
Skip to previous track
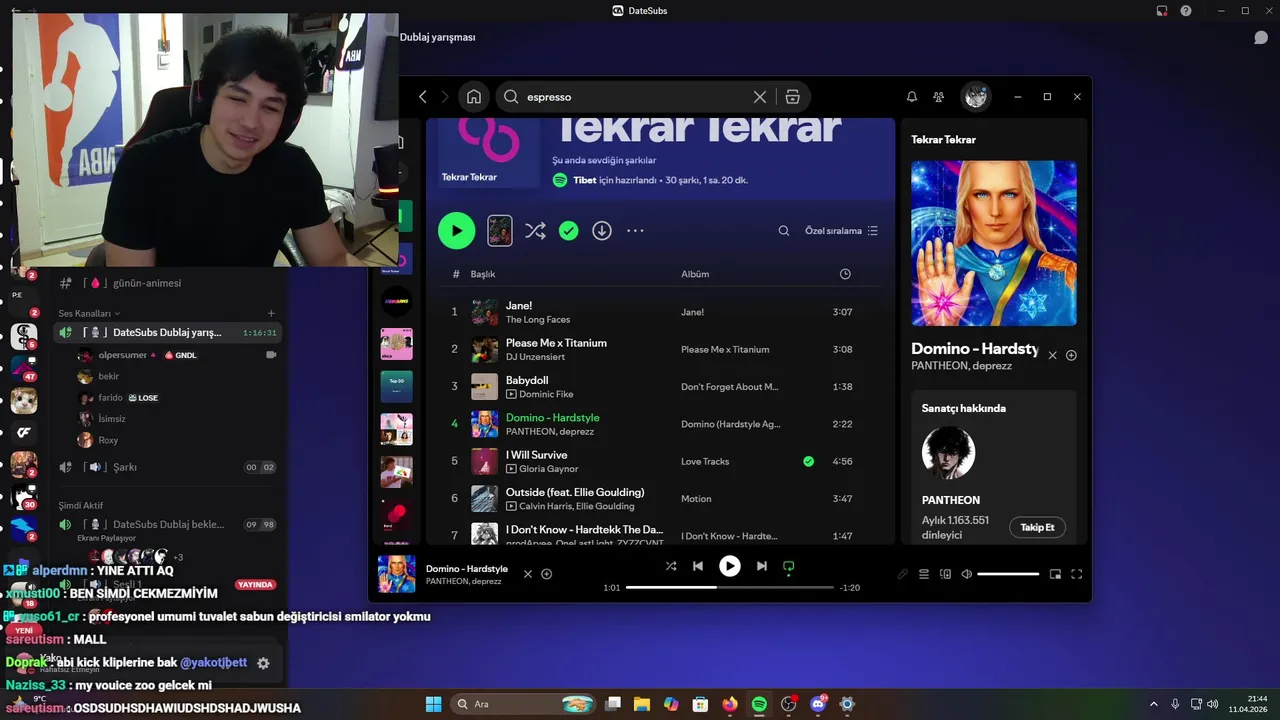698,566
